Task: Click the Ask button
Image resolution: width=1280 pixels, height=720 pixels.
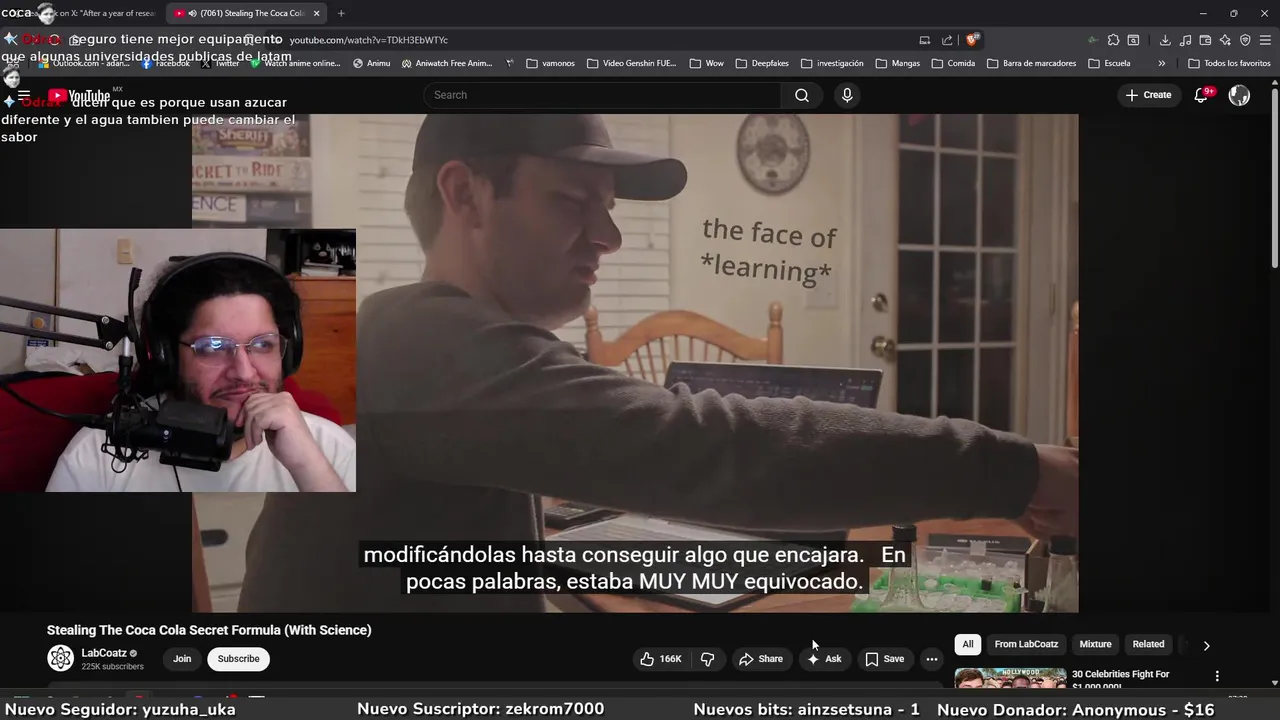Action: pyautogui.click(x=825, y=659)
